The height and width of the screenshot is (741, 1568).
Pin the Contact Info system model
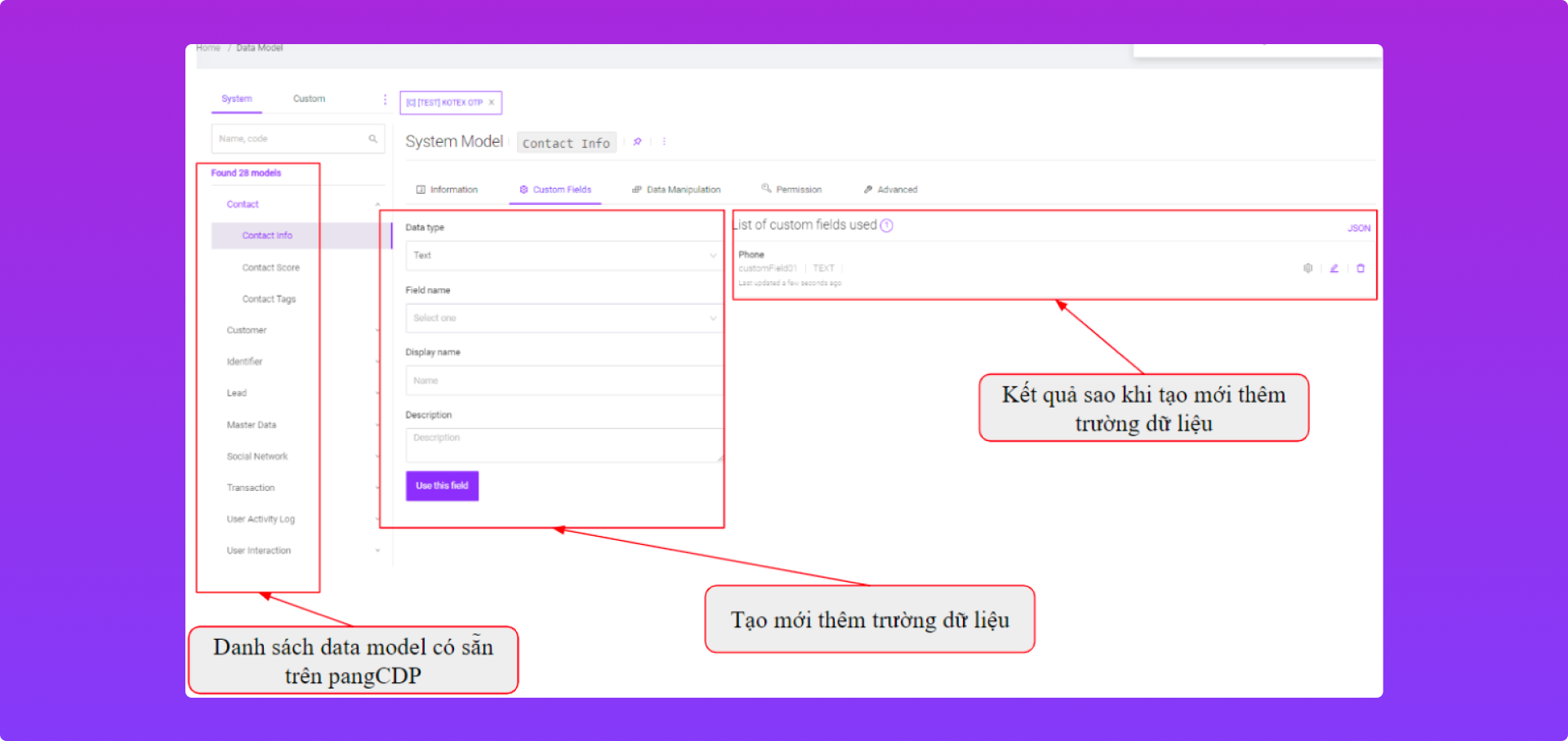637,142
